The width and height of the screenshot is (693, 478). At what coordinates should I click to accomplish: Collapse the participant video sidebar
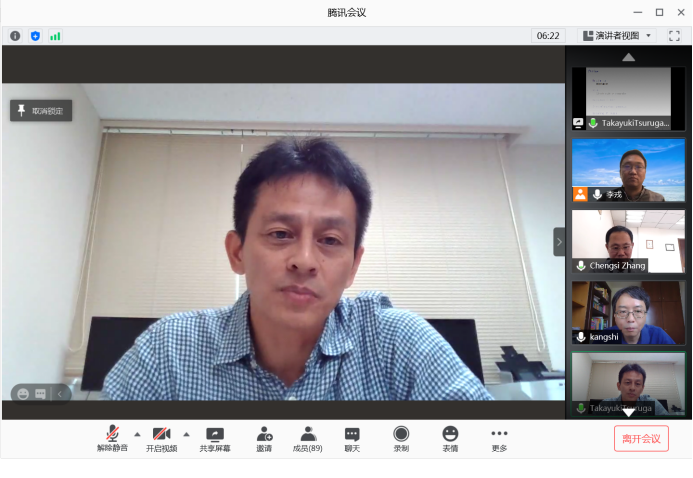click(x=559, y=241)
